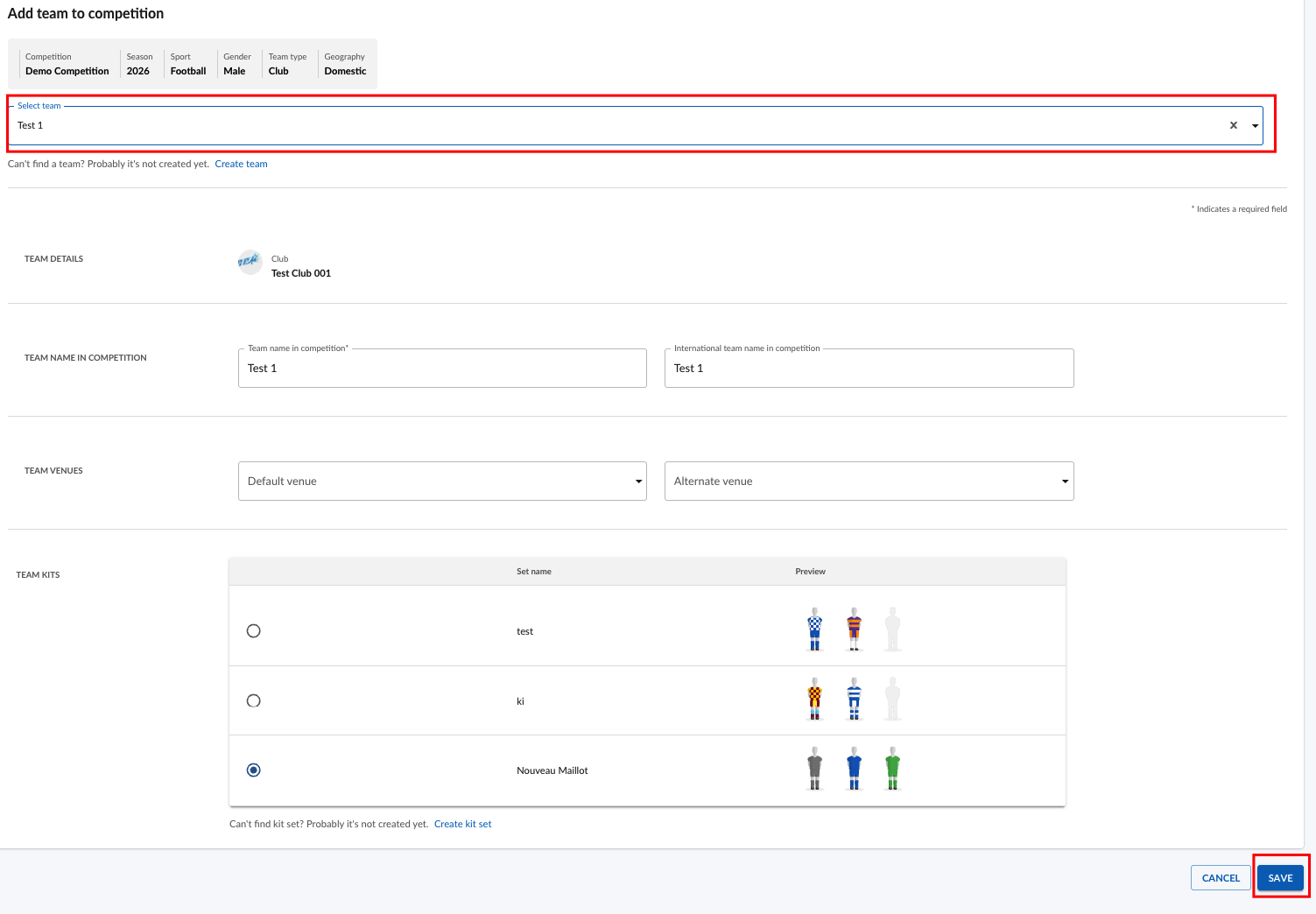Select the Nouveau Maillot radio button

point(254,770)
